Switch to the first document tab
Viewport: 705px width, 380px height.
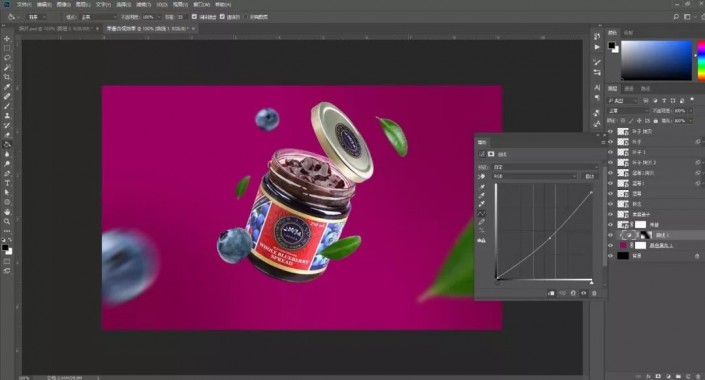click(x=55, y=28)
